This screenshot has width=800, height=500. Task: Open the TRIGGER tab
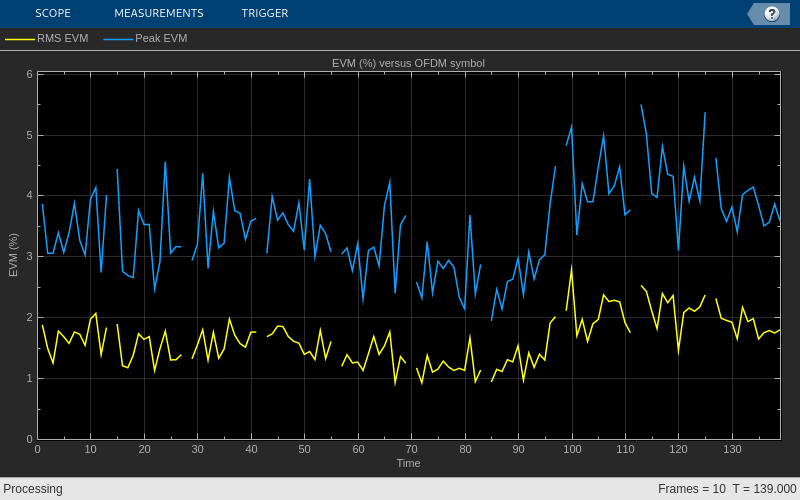pyautogui.click(x=265, y=13)
